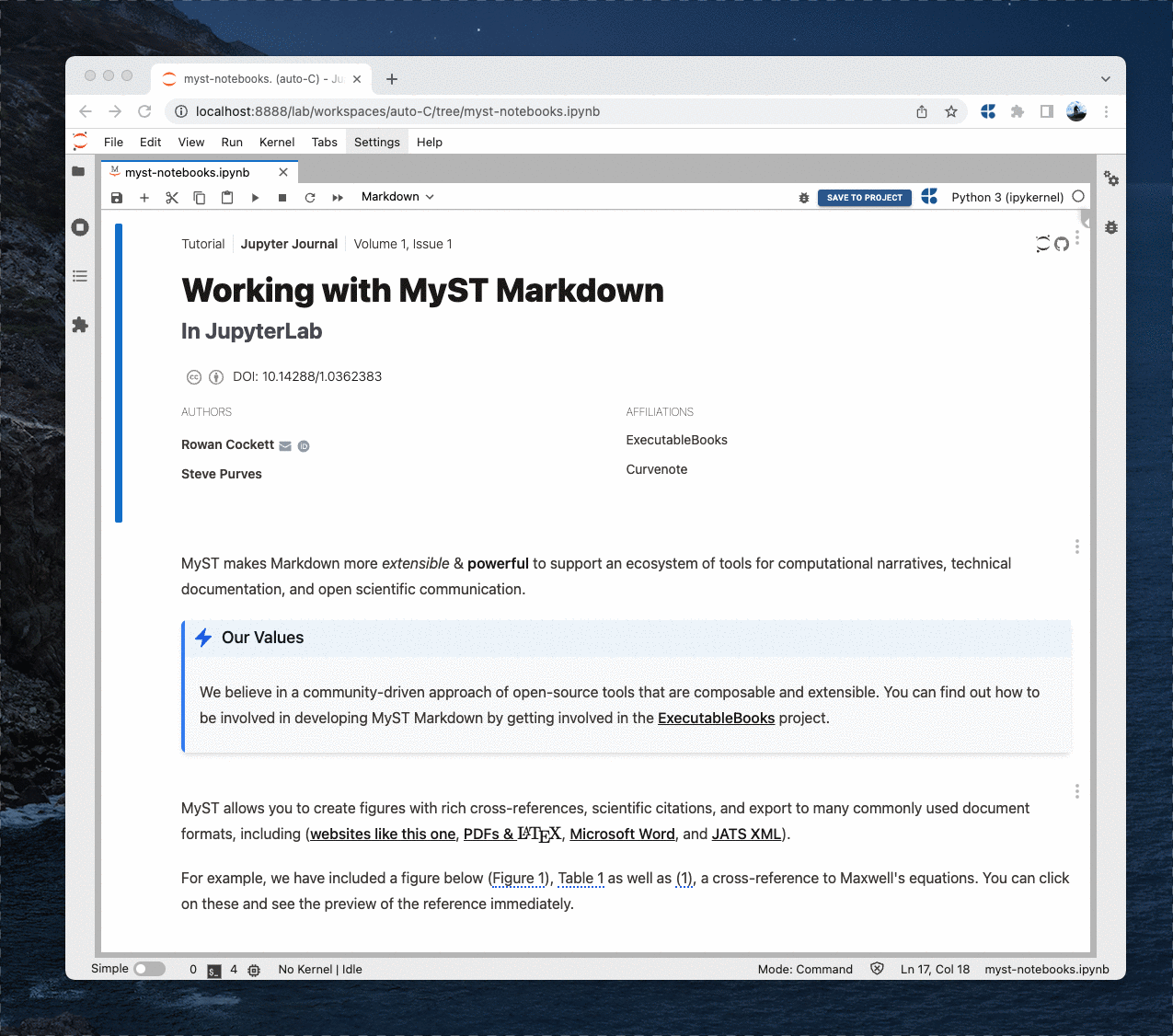Open the first cell's three-dot options
Screen dimensions: 1173x1036
(x=1077, y=236)
